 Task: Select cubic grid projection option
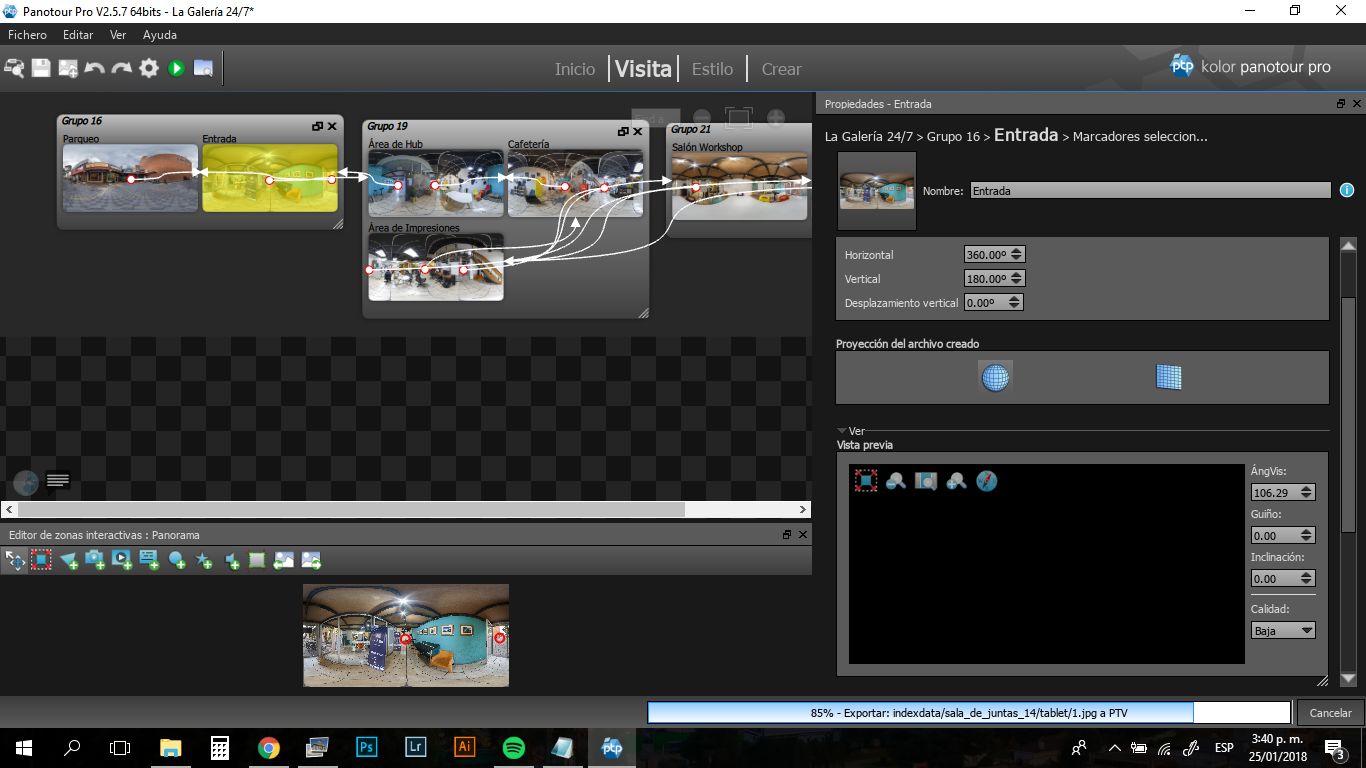[x=1168, y=377]
